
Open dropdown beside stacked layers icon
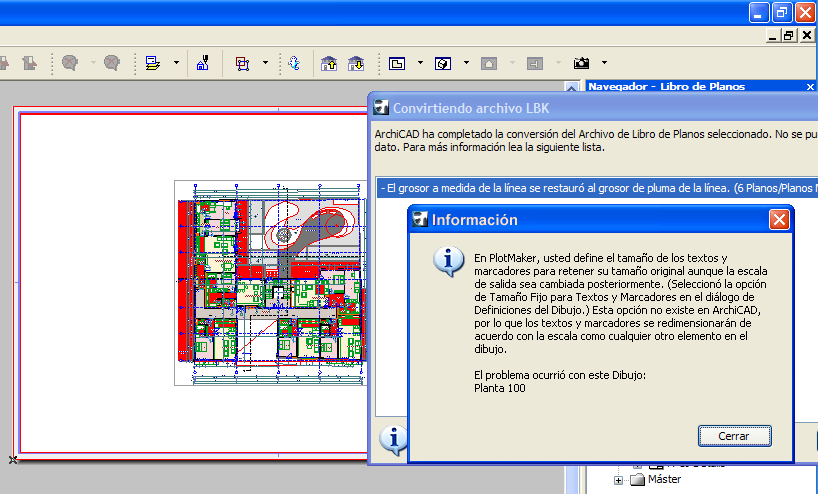pyautogui.click(x=176, y=63)
